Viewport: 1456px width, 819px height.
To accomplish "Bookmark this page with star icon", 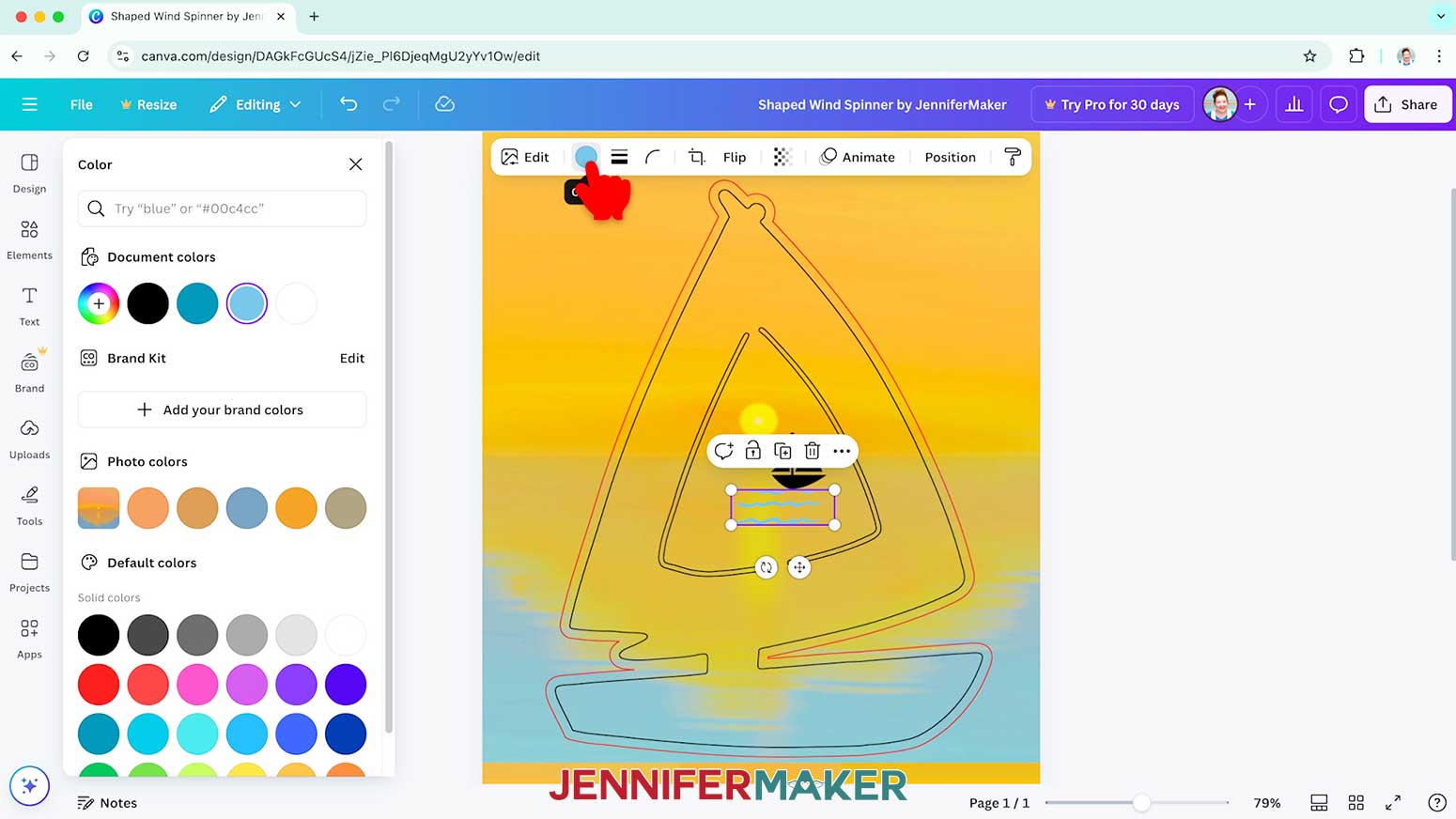I will coord(1309,56).
